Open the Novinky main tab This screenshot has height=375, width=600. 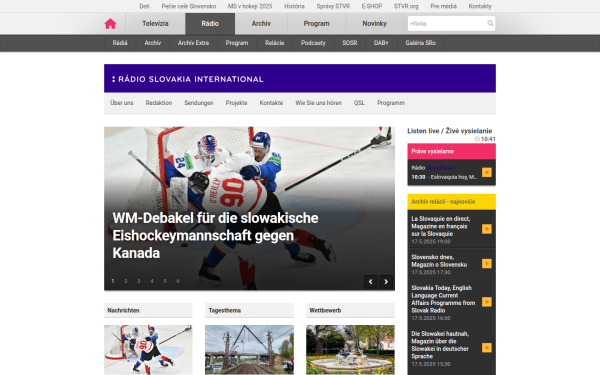click(375, 24)
